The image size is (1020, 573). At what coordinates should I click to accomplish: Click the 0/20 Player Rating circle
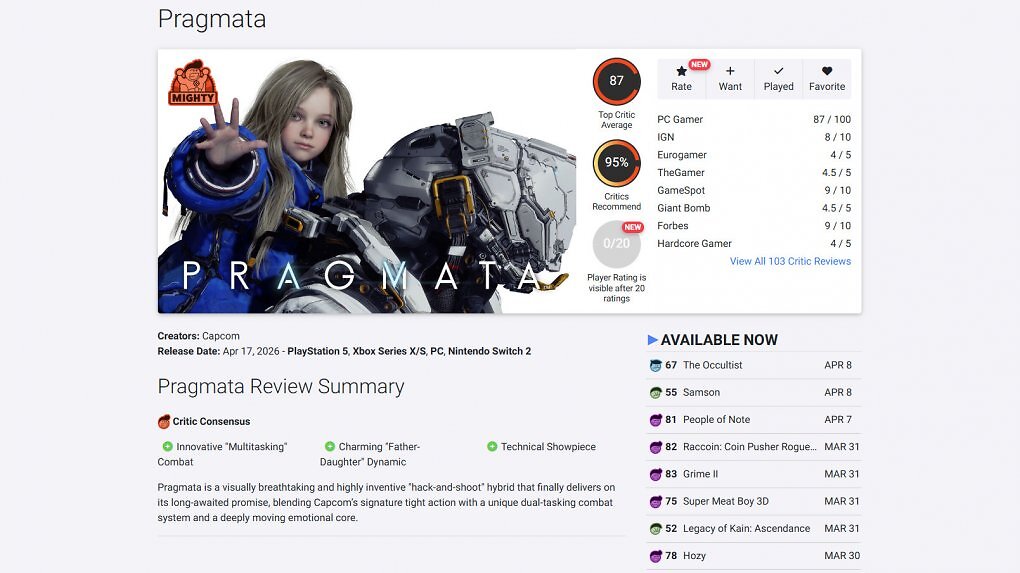(x=617, y=244)
